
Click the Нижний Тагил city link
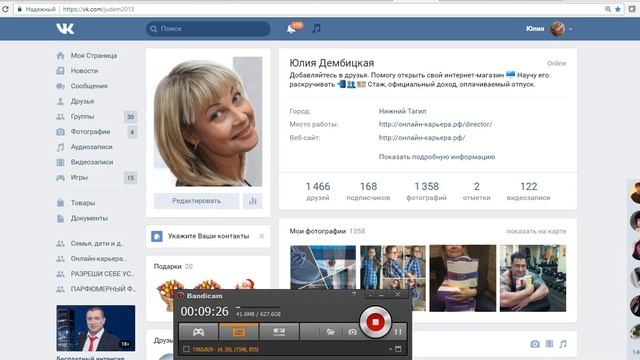(402, 111)
